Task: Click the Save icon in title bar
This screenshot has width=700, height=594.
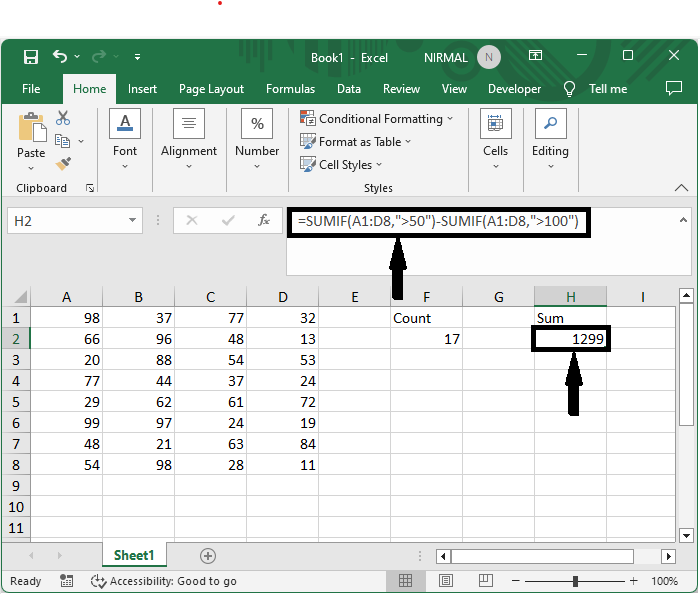Action: [31, 57]
